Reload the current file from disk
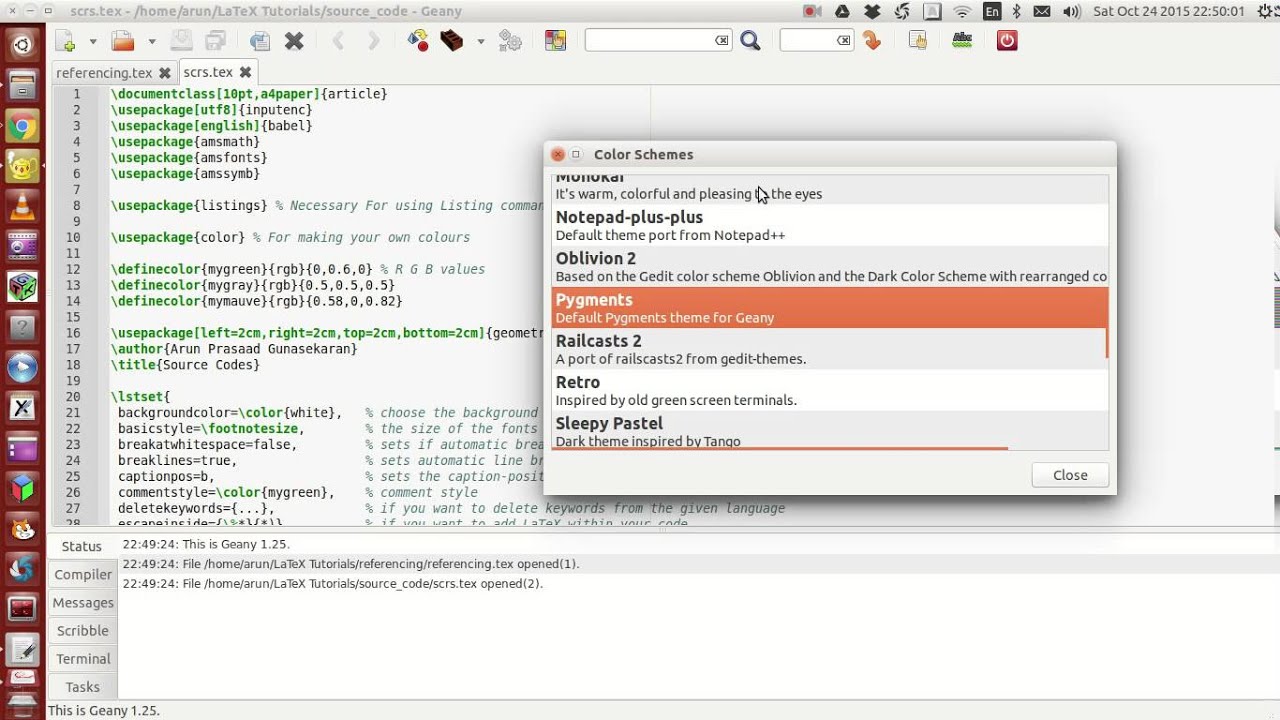 260,41
